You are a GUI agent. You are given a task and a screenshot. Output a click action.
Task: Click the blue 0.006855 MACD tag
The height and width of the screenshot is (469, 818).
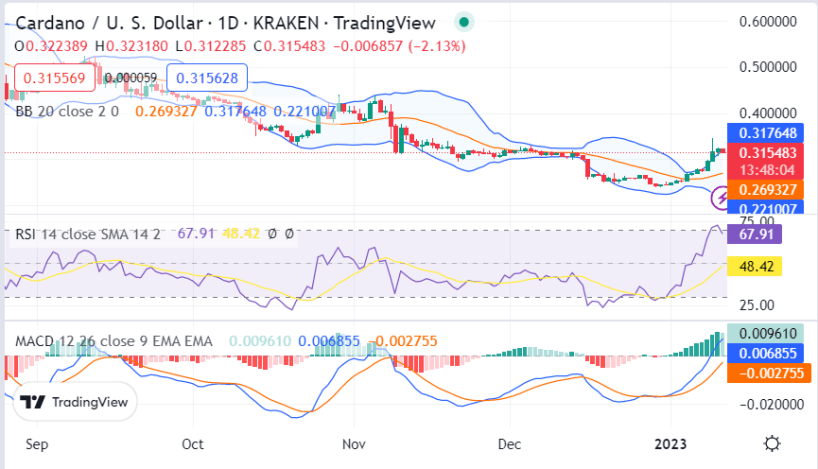click(x=765, y=353)
